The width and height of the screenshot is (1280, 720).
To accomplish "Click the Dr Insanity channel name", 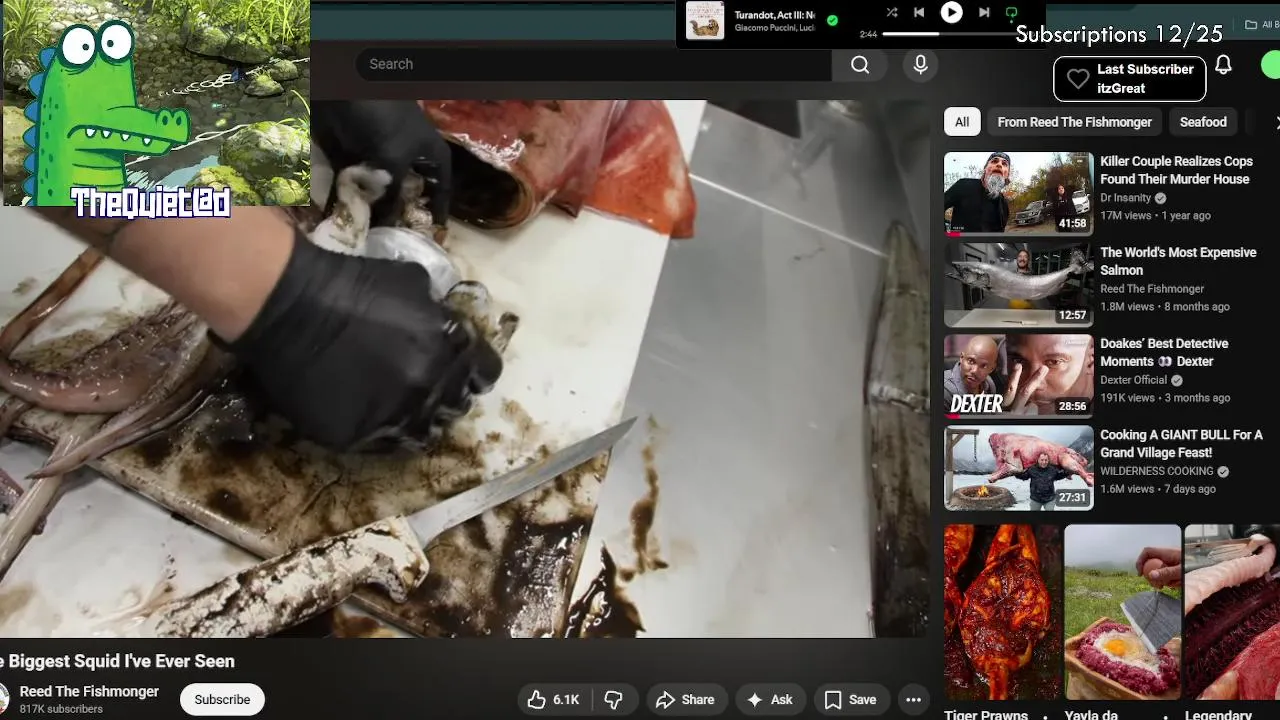I will click(1126, 198).
